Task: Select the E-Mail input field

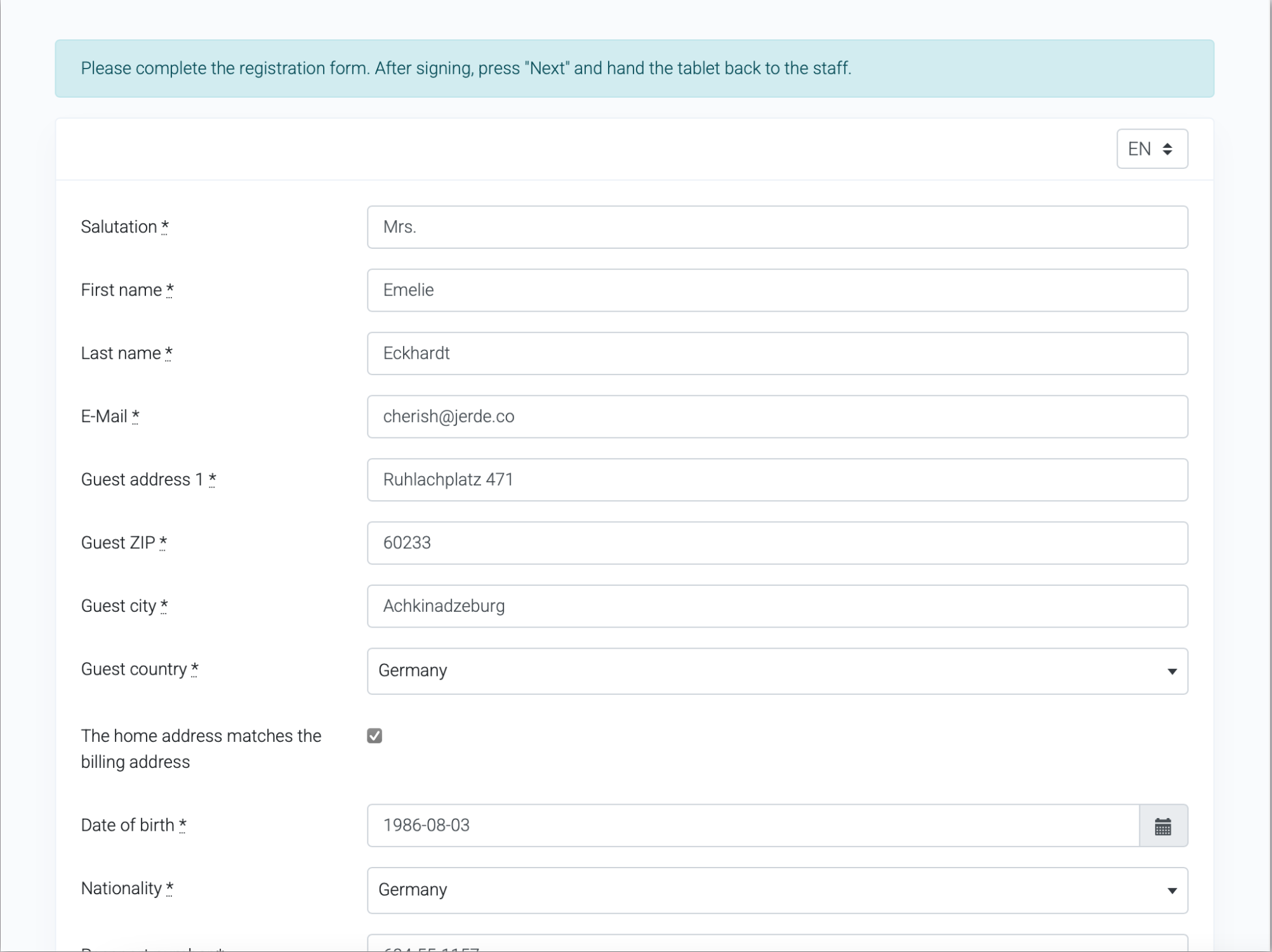Action: click(x=776, y=416)
